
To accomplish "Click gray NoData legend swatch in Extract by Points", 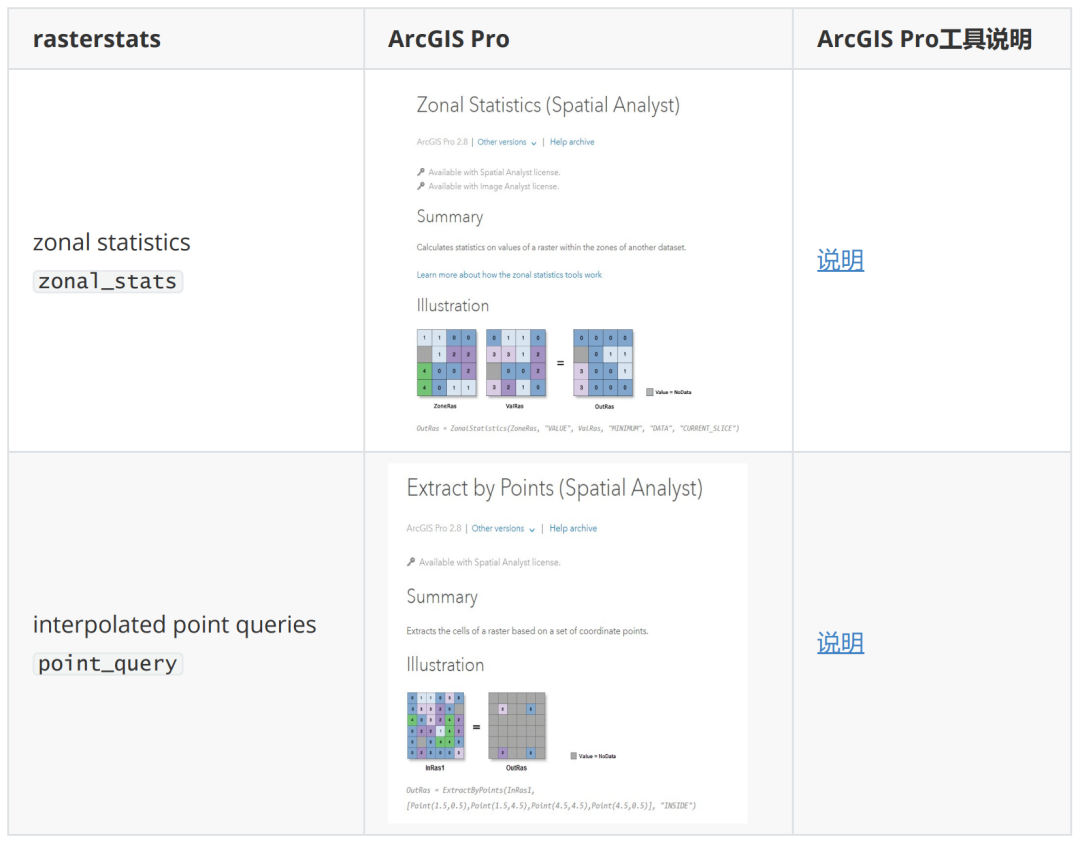I will click(573, 756).
